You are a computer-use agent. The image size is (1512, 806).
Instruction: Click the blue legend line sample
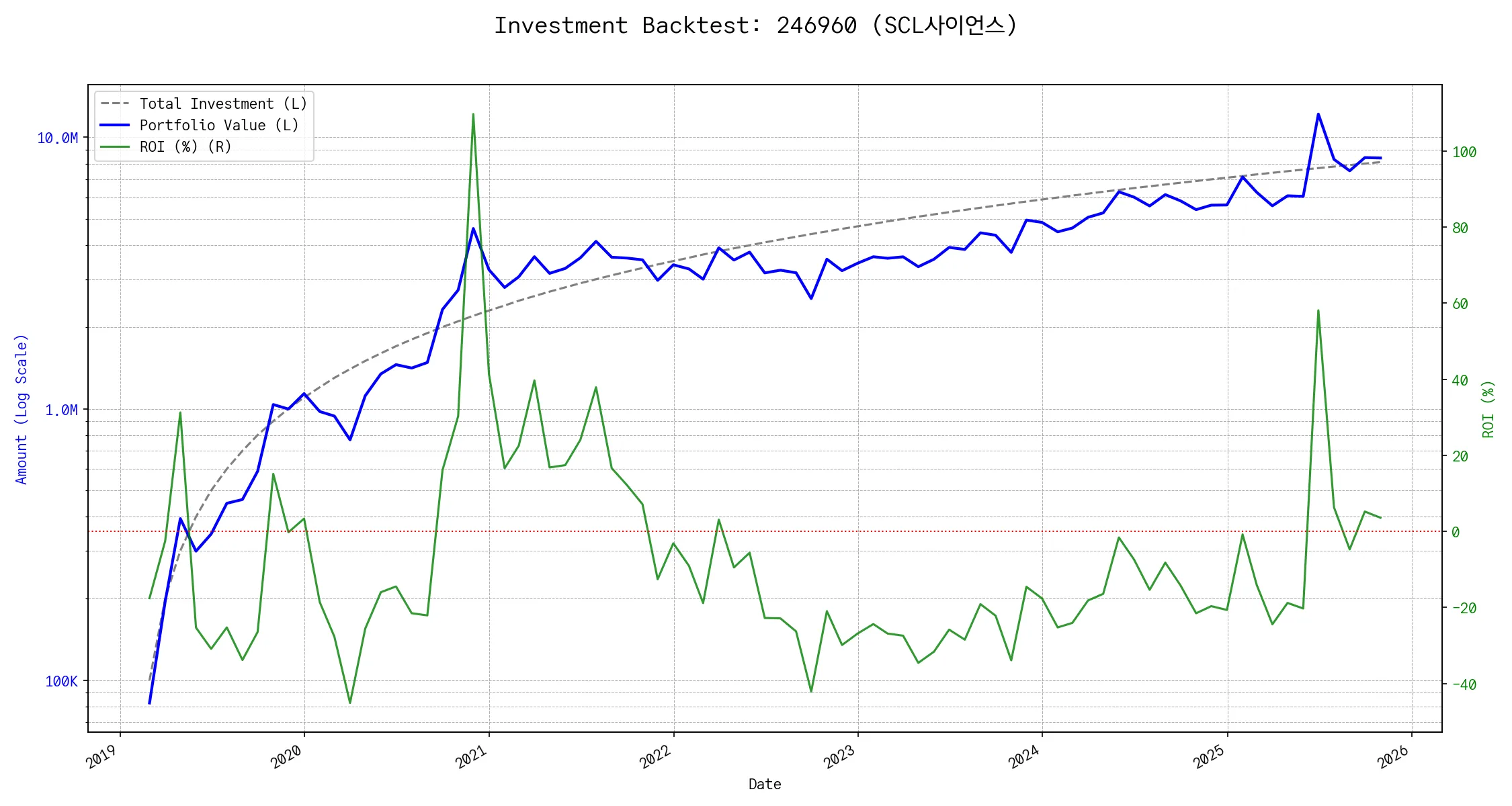(115, 125)
